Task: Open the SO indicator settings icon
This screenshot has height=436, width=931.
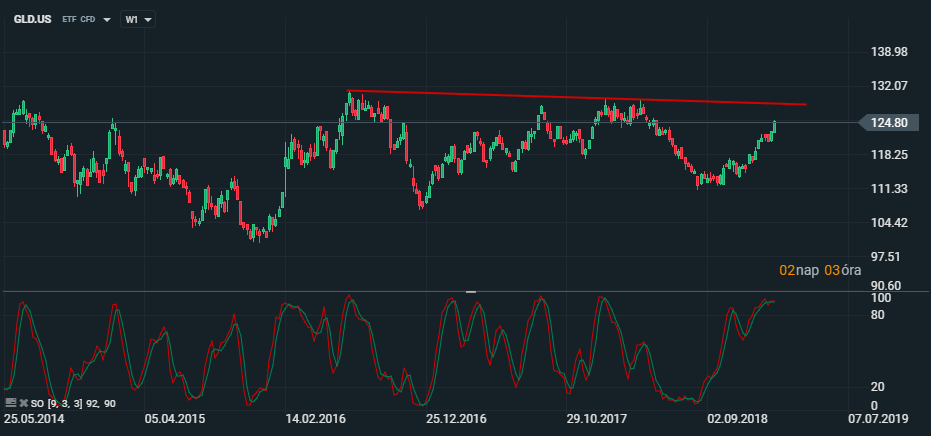Action: pos(10,403)
